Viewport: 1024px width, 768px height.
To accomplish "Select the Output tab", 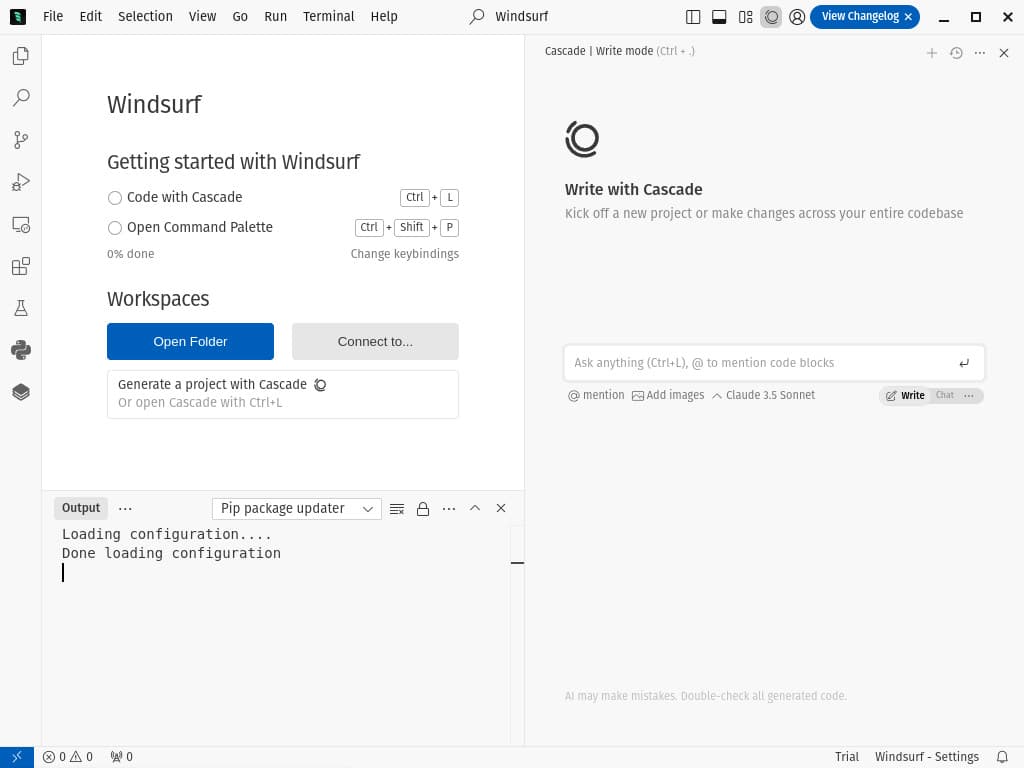I will pos(80,508).
